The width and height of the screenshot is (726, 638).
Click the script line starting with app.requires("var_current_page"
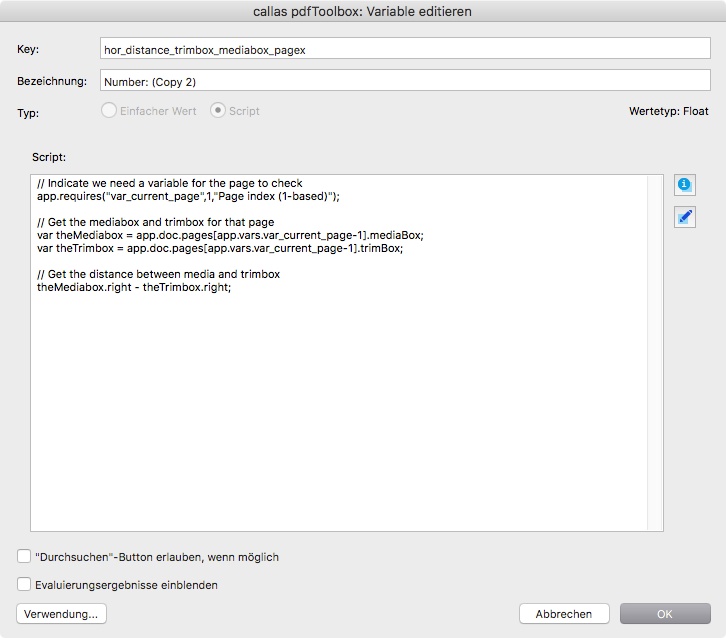click(x=188, y=196)
